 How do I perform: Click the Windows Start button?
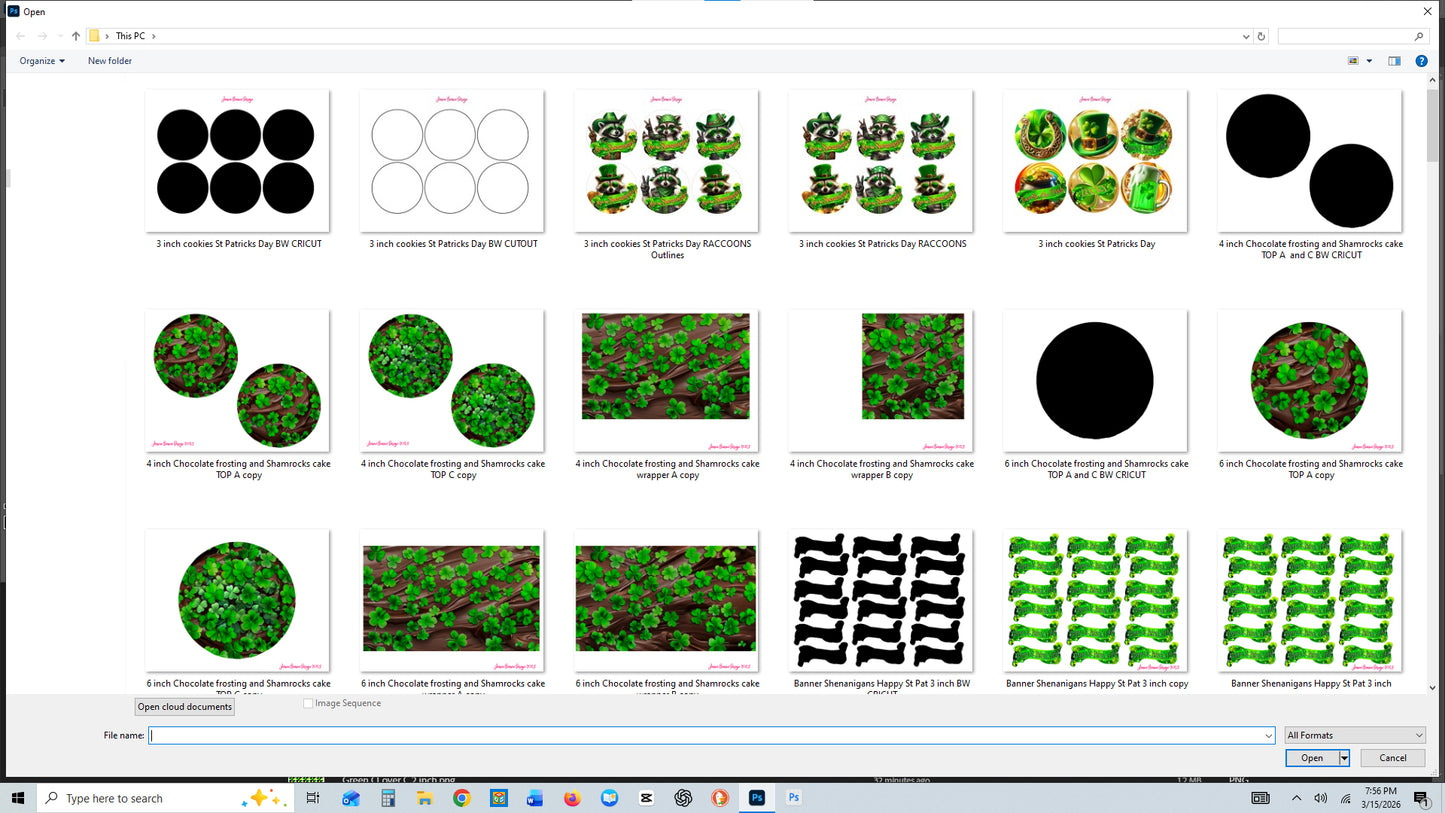(x=18, y=797)
